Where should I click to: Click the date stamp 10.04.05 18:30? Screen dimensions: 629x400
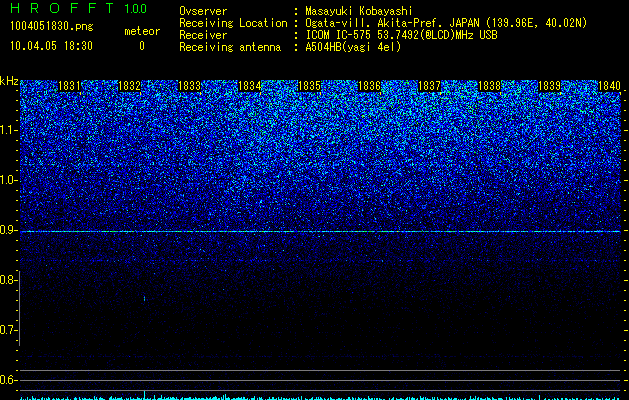(51, 46)
